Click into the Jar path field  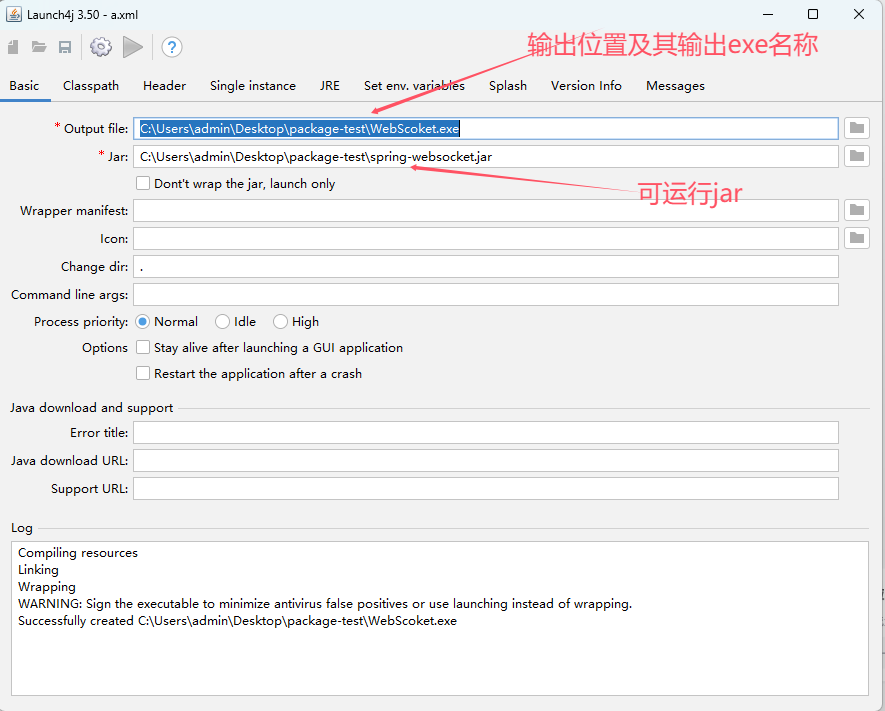pyautogui.click(x=486, y=156)
